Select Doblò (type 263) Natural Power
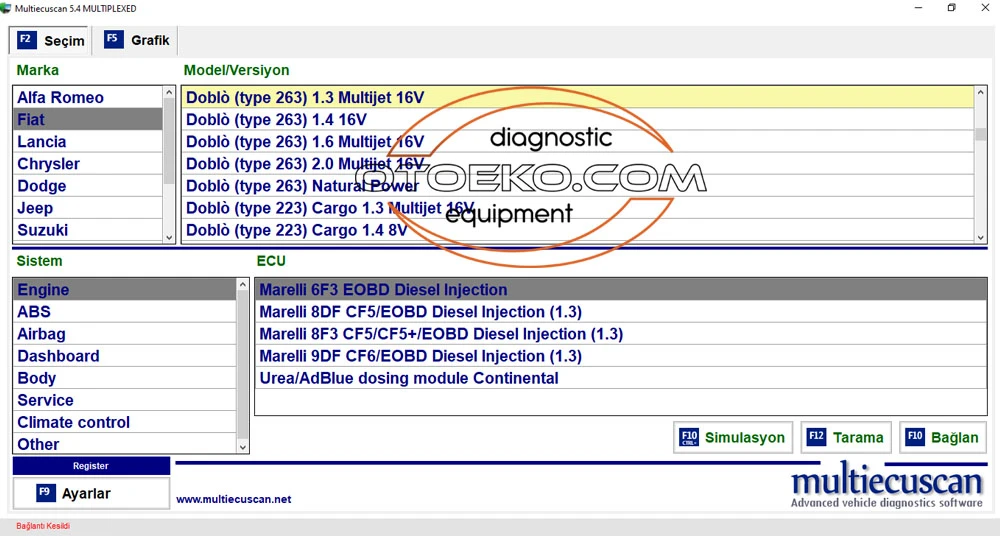 pyautogui.click(x=578, y=186)
